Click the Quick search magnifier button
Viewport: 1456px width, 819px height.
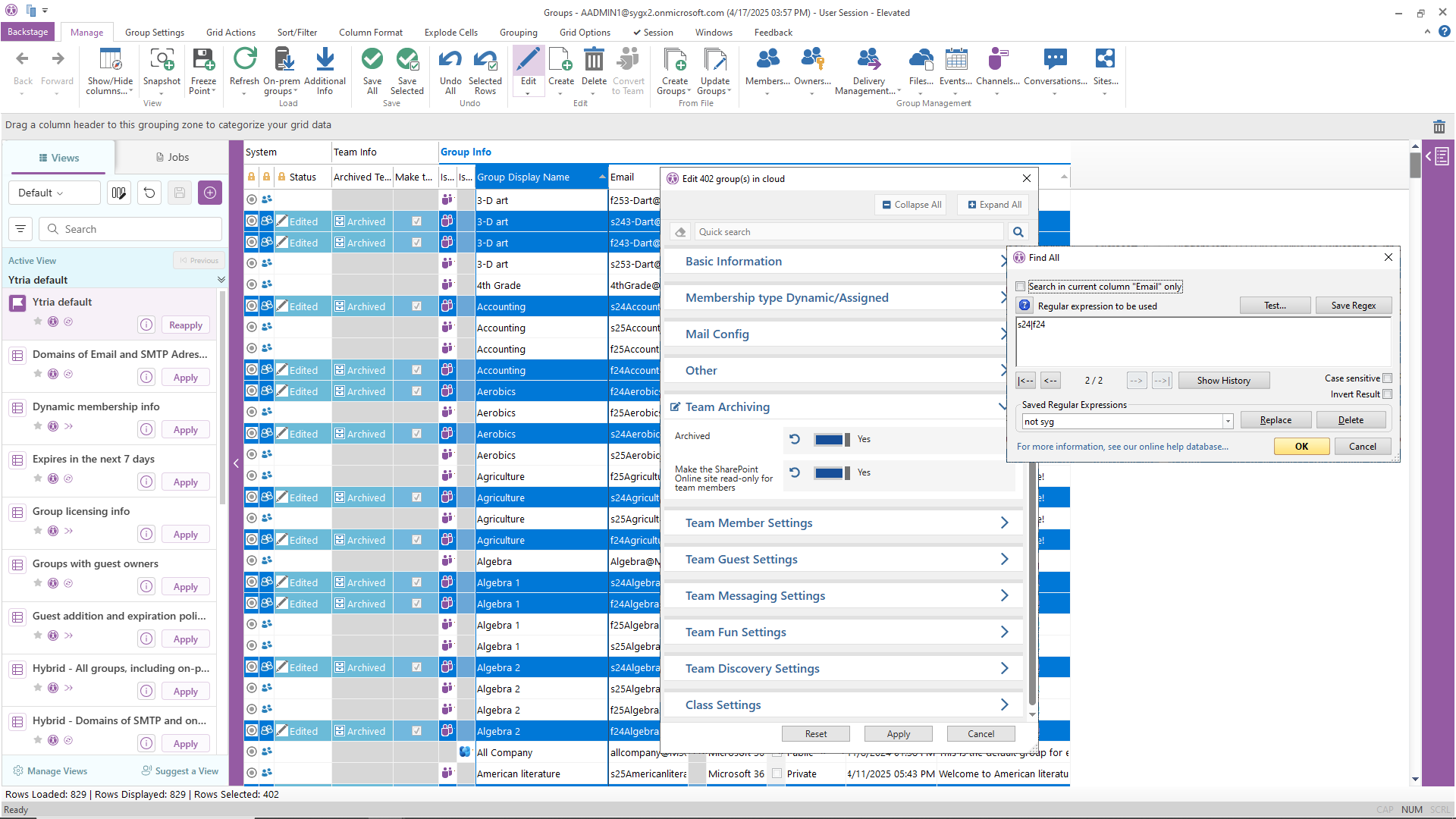[1018, 232]
